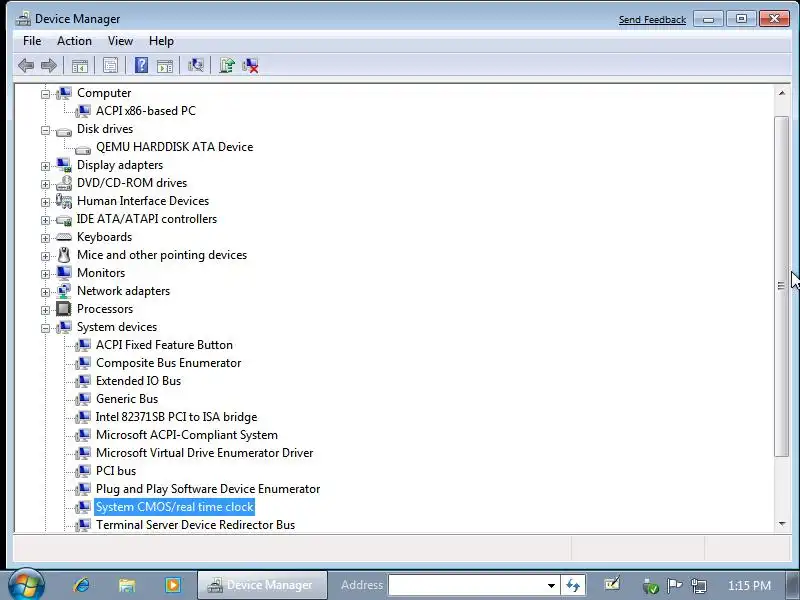Select Intel 82371SB PCI to ISA bridge

coord(177,417)
